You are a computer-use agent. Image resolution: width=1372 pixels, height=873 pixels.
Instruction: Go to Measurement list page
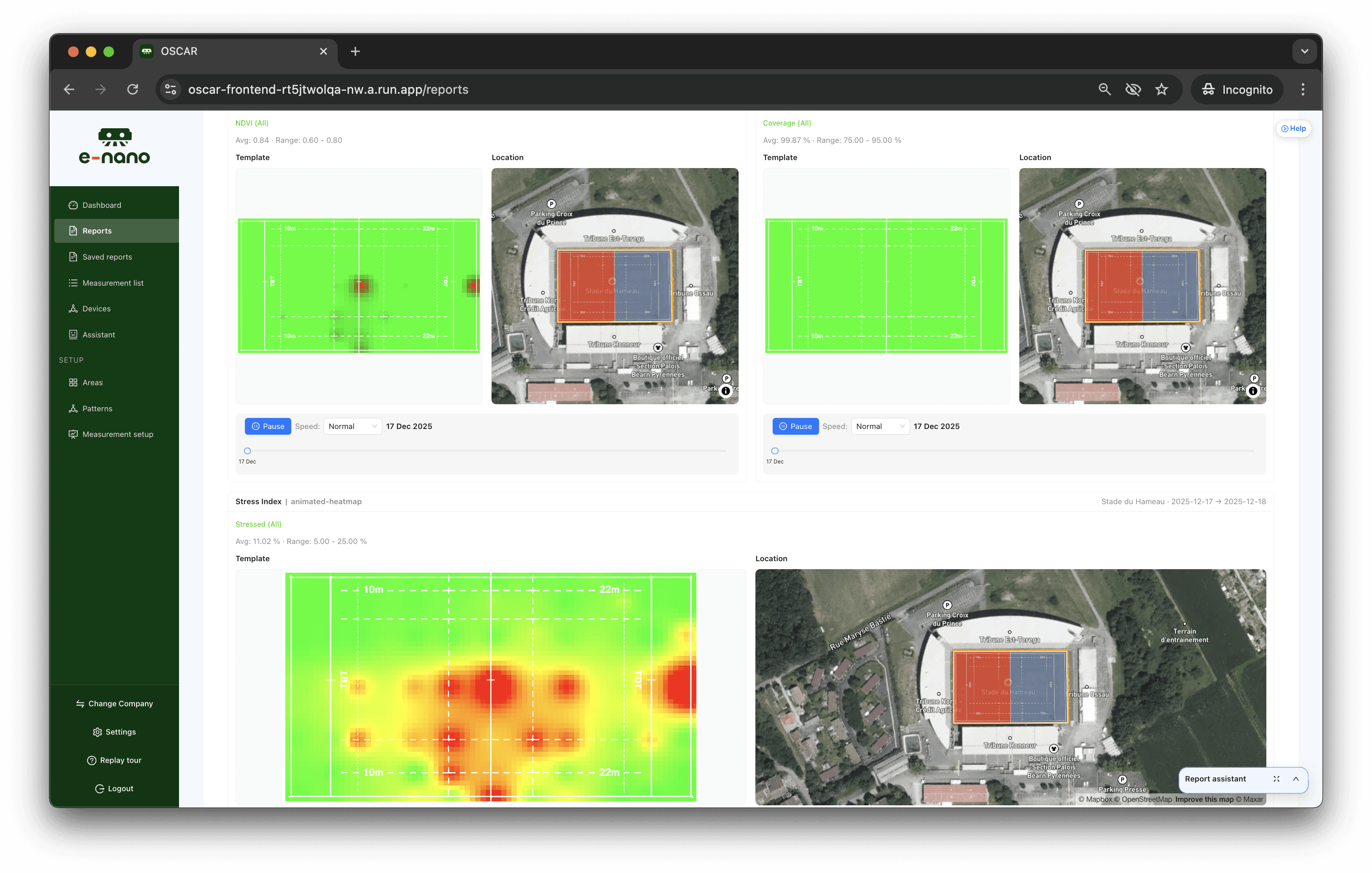point(113,283)
